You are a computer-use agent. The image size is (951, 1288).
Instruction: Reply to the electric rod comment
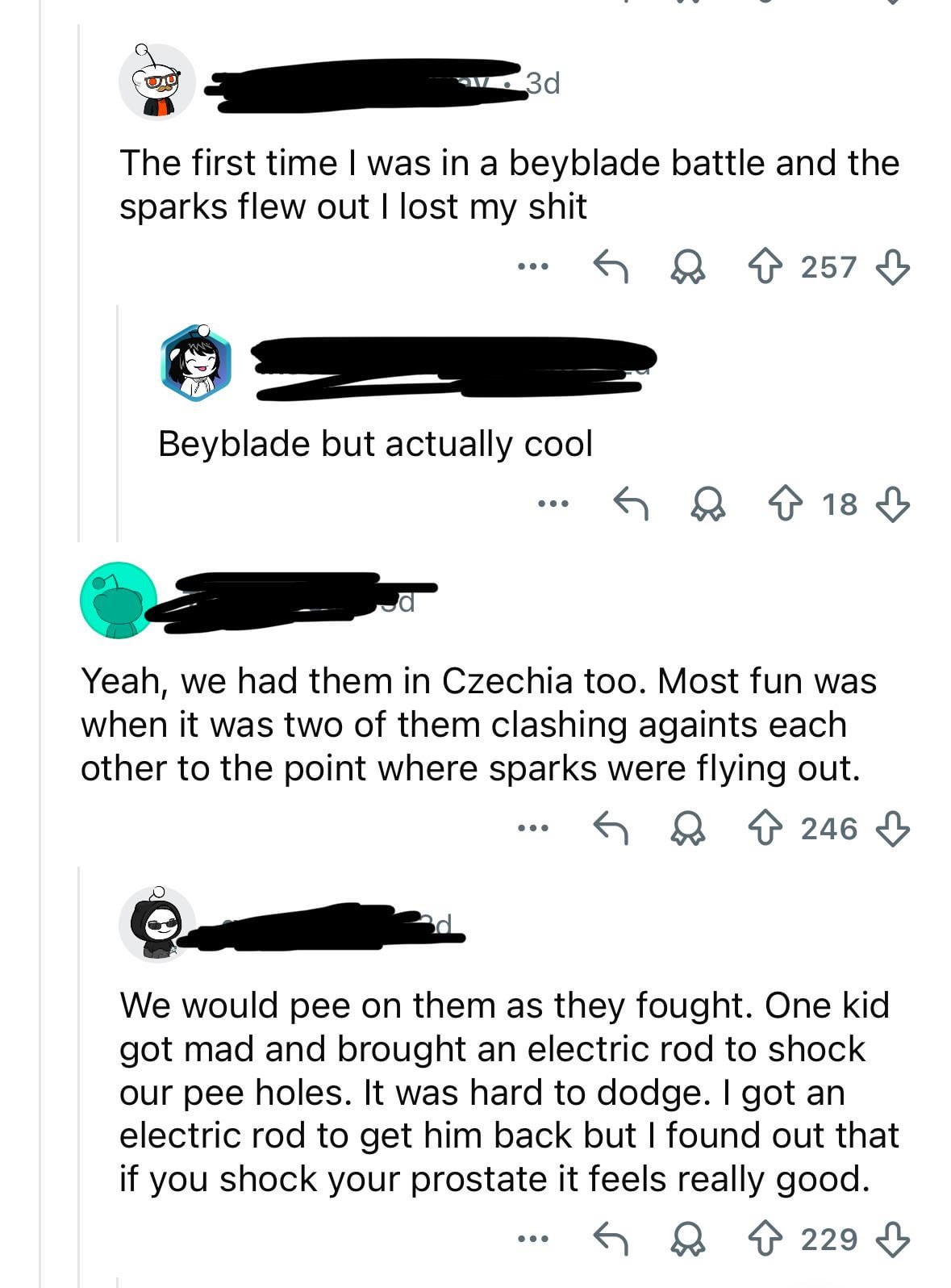(611, 1238)
